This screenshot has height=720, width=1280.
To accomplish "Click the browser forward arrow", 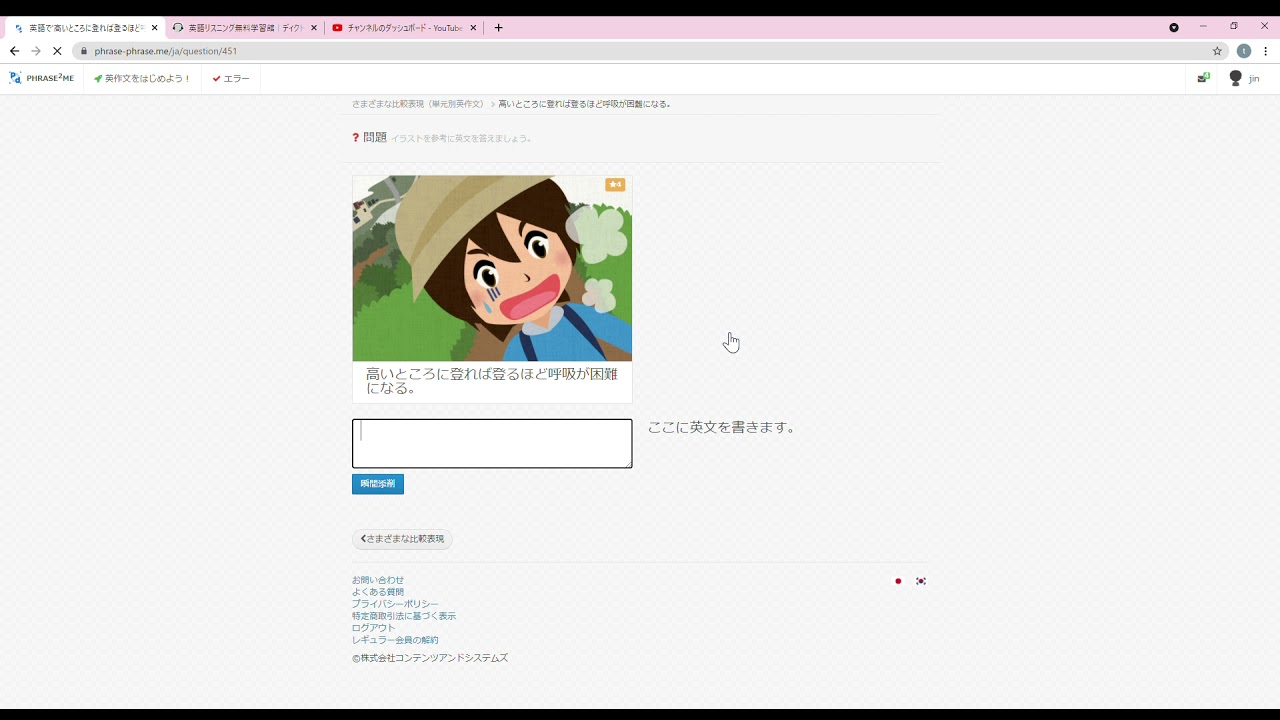I will point(36,51).
